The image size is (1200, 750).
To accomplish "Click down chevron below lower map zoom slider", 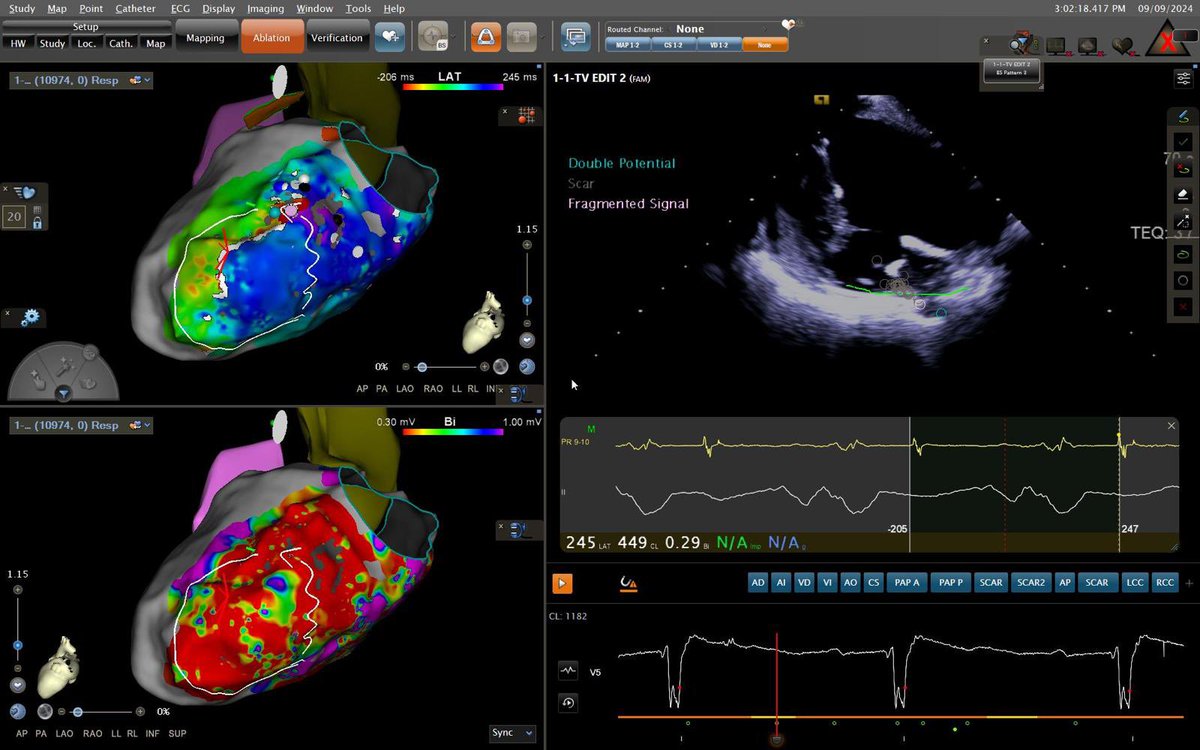I will click(x=17, y=685).
